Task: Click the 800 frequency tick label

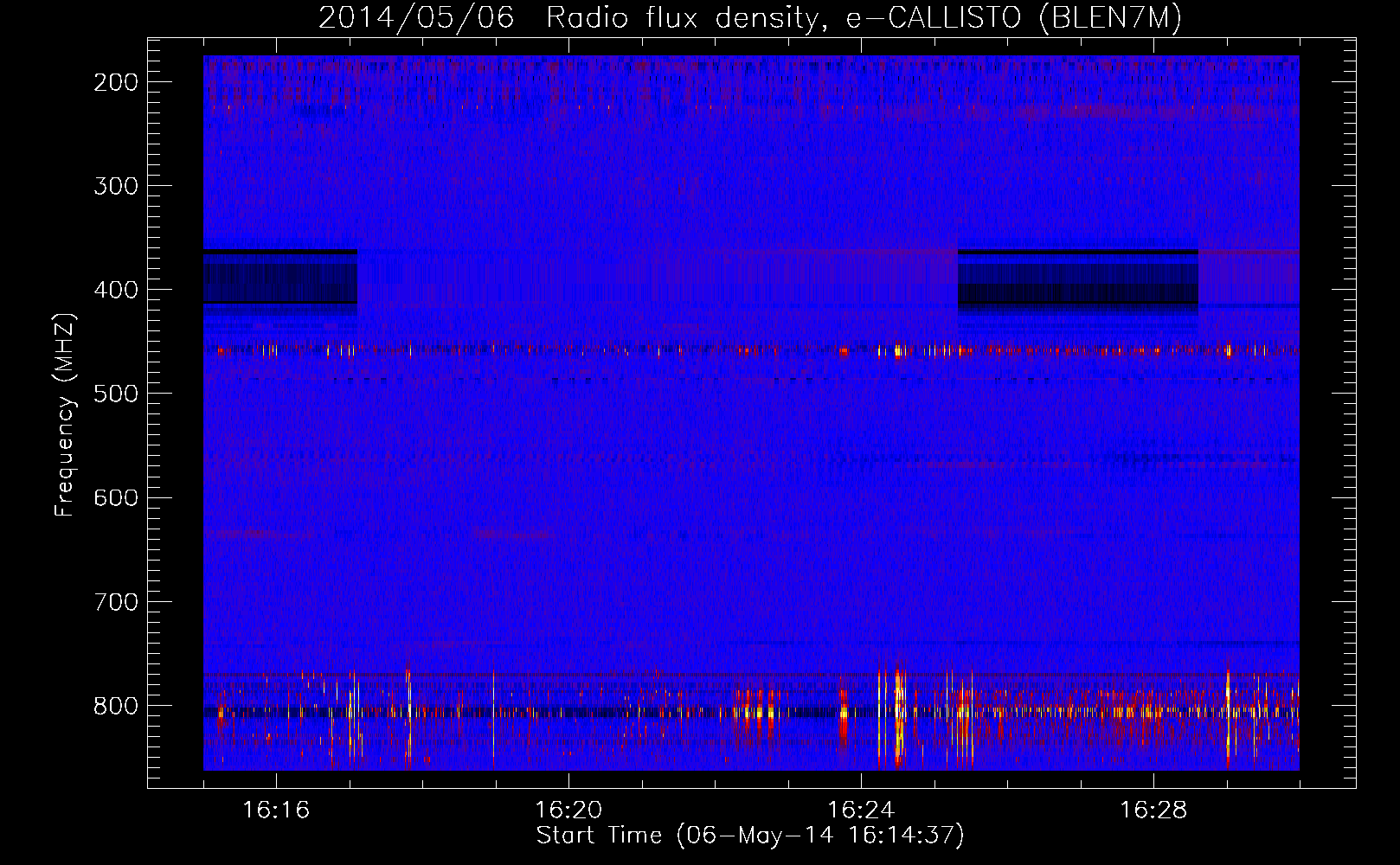Action: [x=115, y=706]
